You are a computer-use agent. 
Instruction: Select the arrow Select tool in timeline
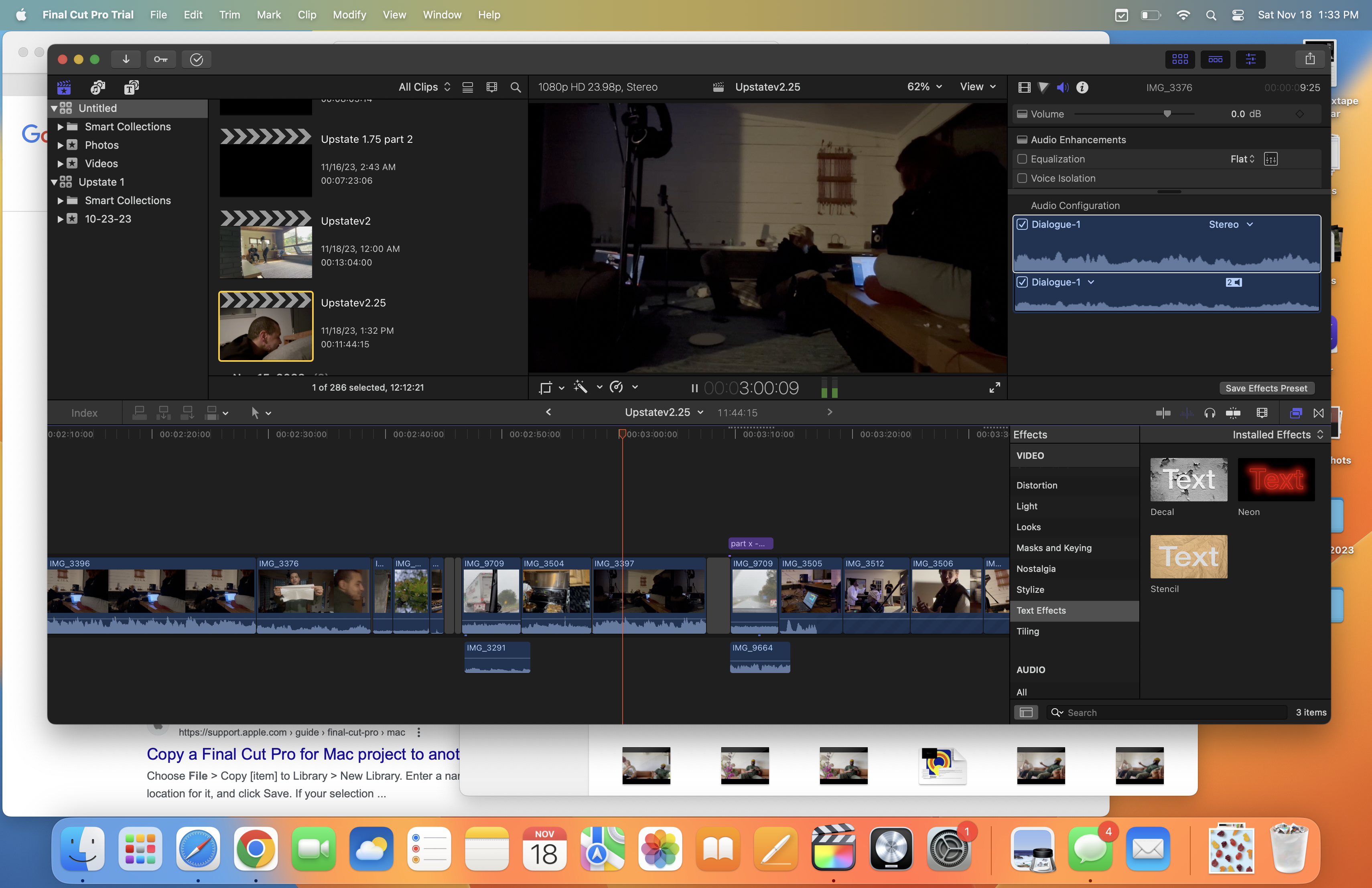256,413
